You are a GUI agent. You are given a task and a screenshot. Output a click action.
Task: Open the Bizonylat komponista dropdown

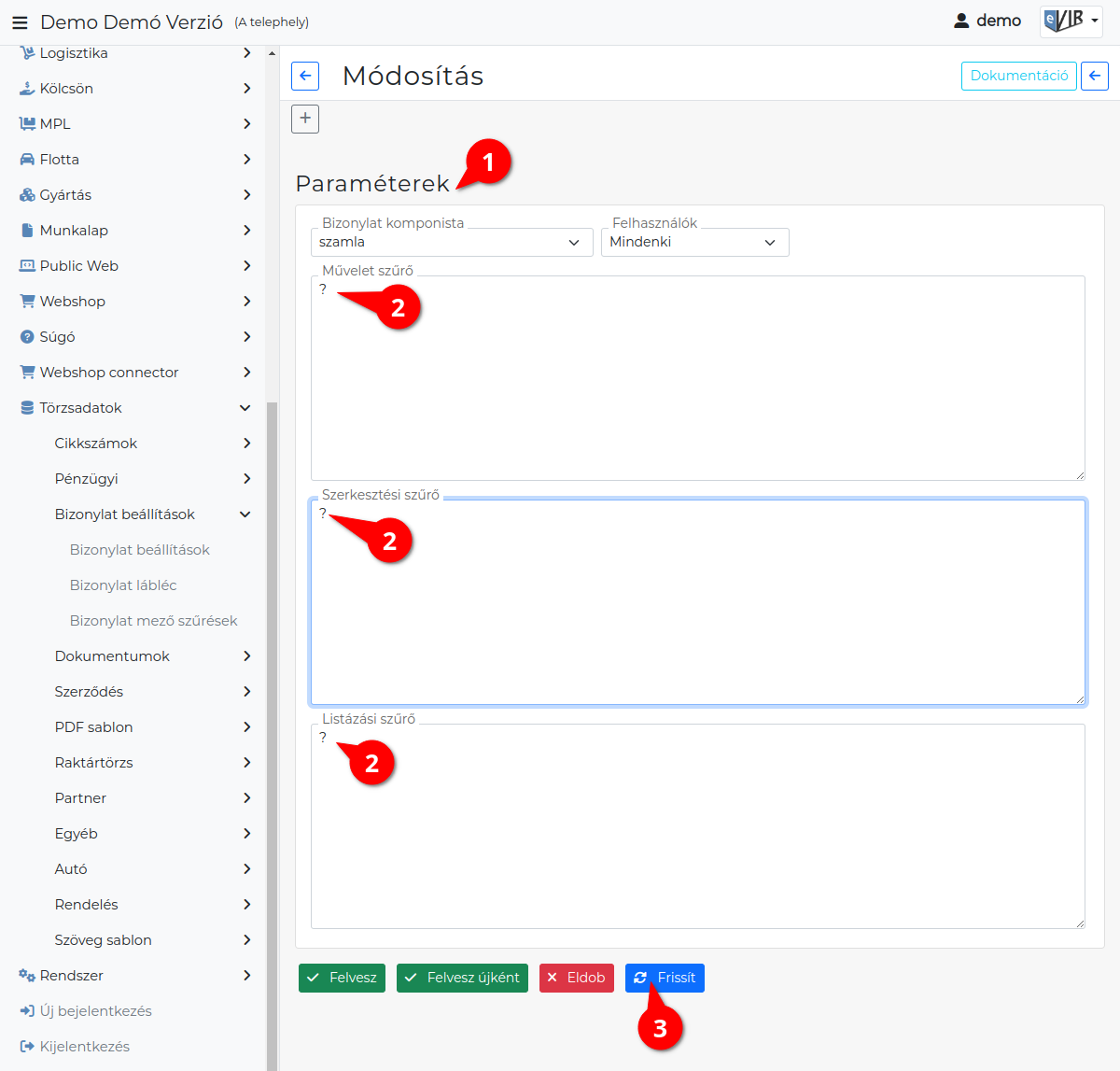click(452, 242)
